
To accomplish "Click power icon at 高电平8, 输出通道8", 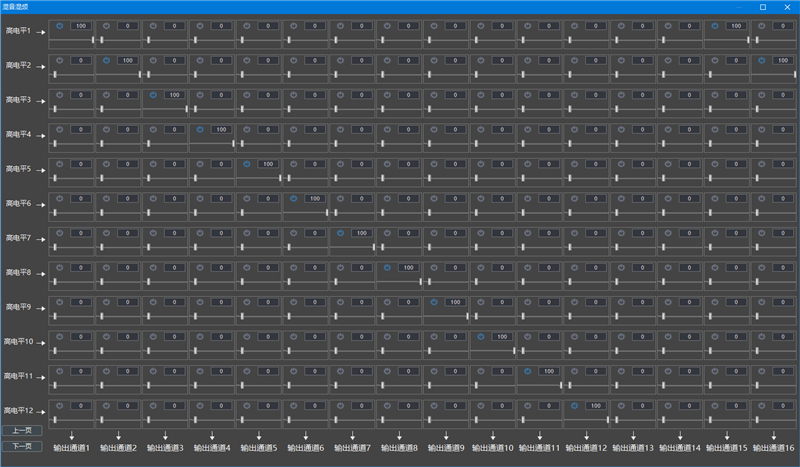I will tap(387, 268).
